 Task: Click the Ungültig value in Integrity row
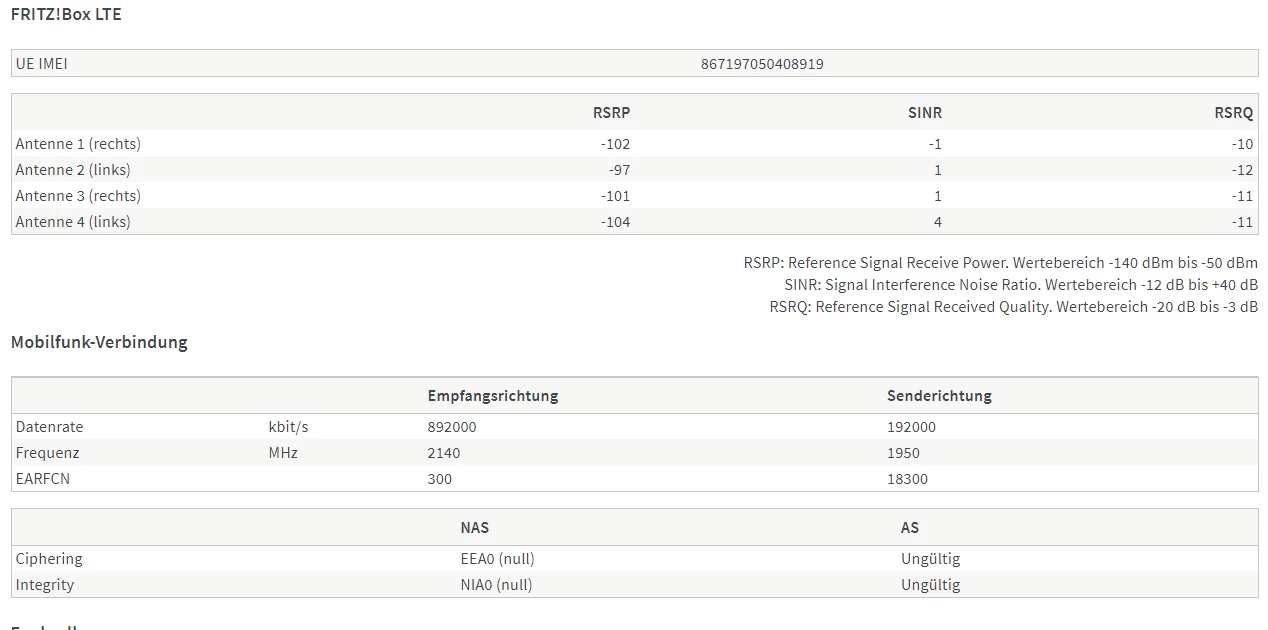click(930, 585)
